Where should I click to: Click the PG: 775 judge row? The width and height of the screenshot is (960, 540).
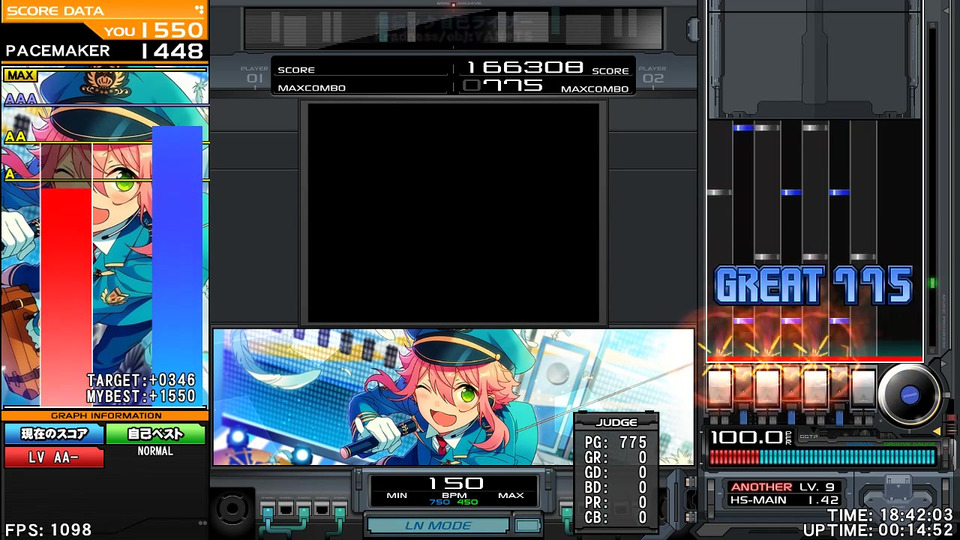tap(615, 443)
